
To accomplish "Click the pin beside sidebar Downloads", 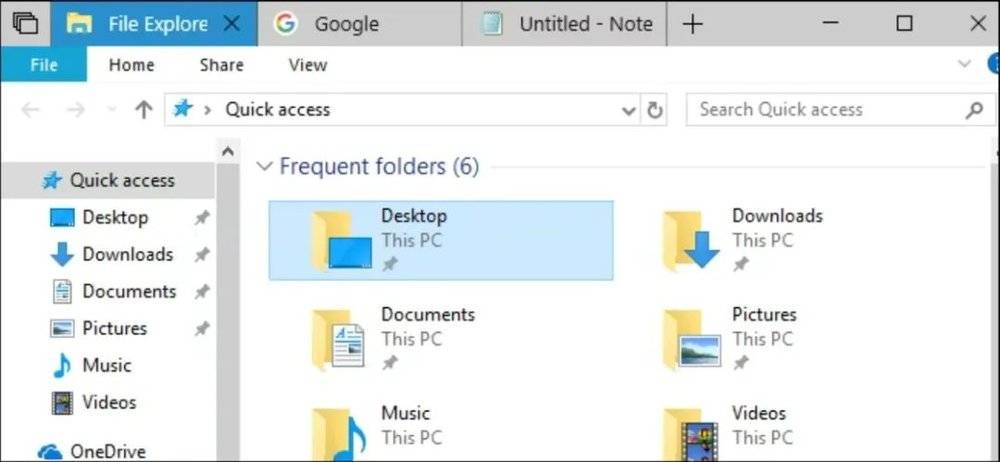I will coord(202,255).
